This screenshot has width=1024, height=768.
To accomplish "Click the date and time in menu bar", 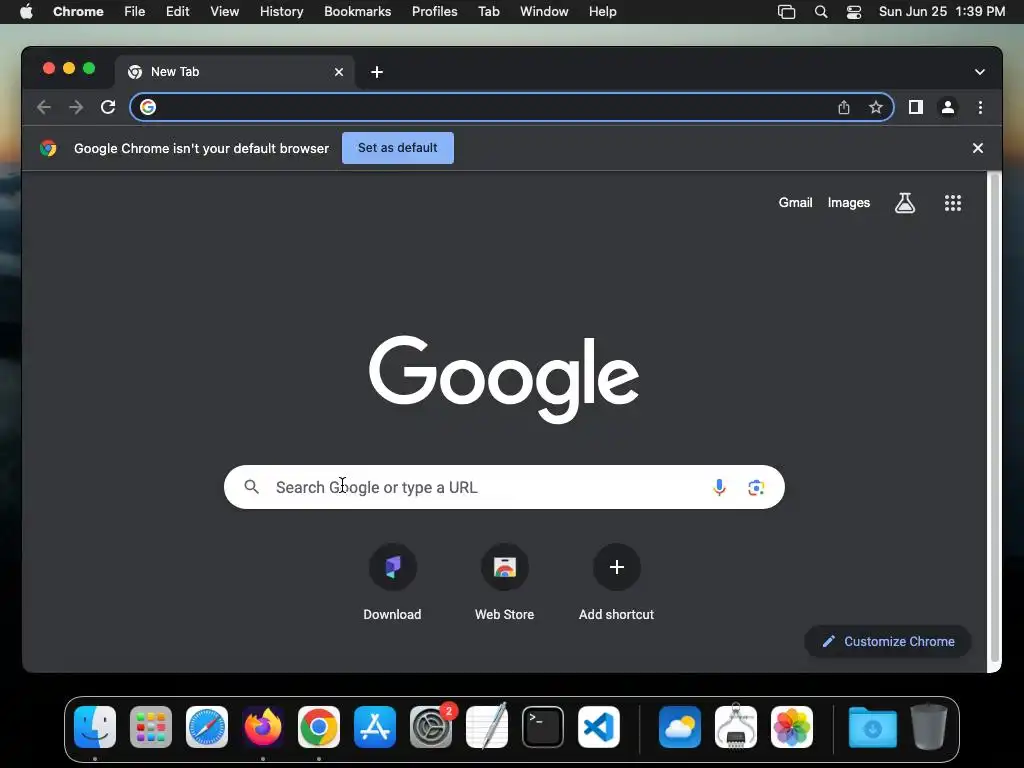I will (942, 12).
